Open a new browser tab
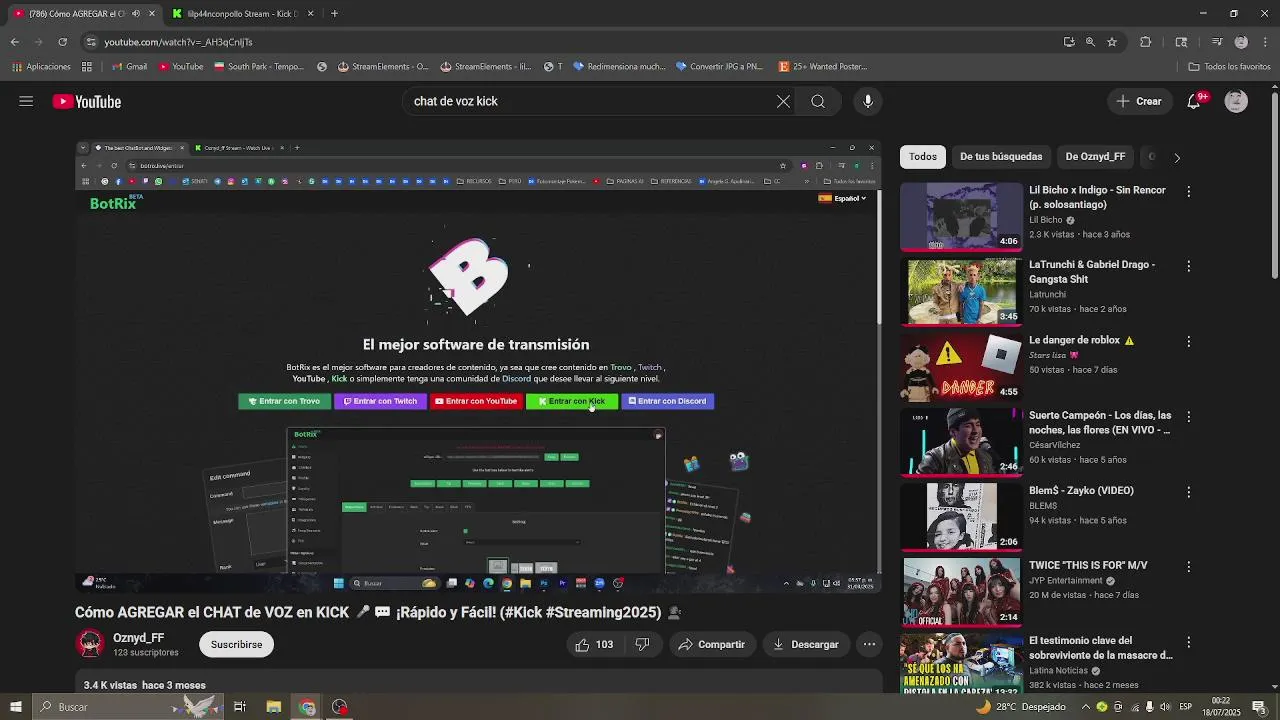The width and height of the screenshot is (1280, 720). coord(334,13)
